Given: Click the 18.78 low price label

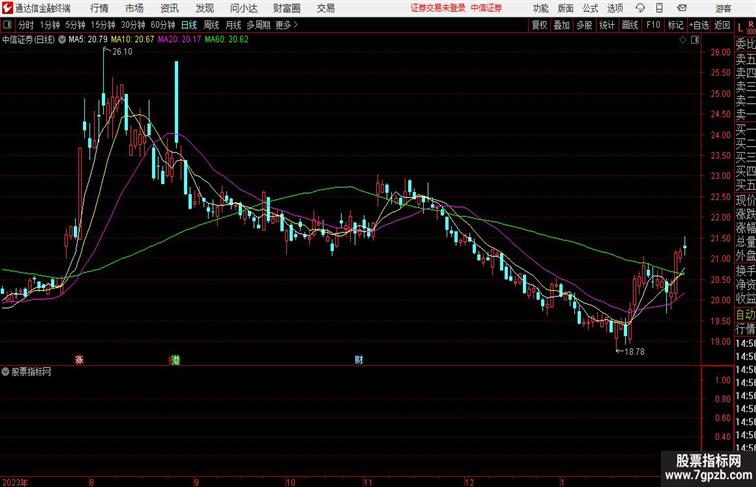Looking at the screenshot, I should [634, 352].
